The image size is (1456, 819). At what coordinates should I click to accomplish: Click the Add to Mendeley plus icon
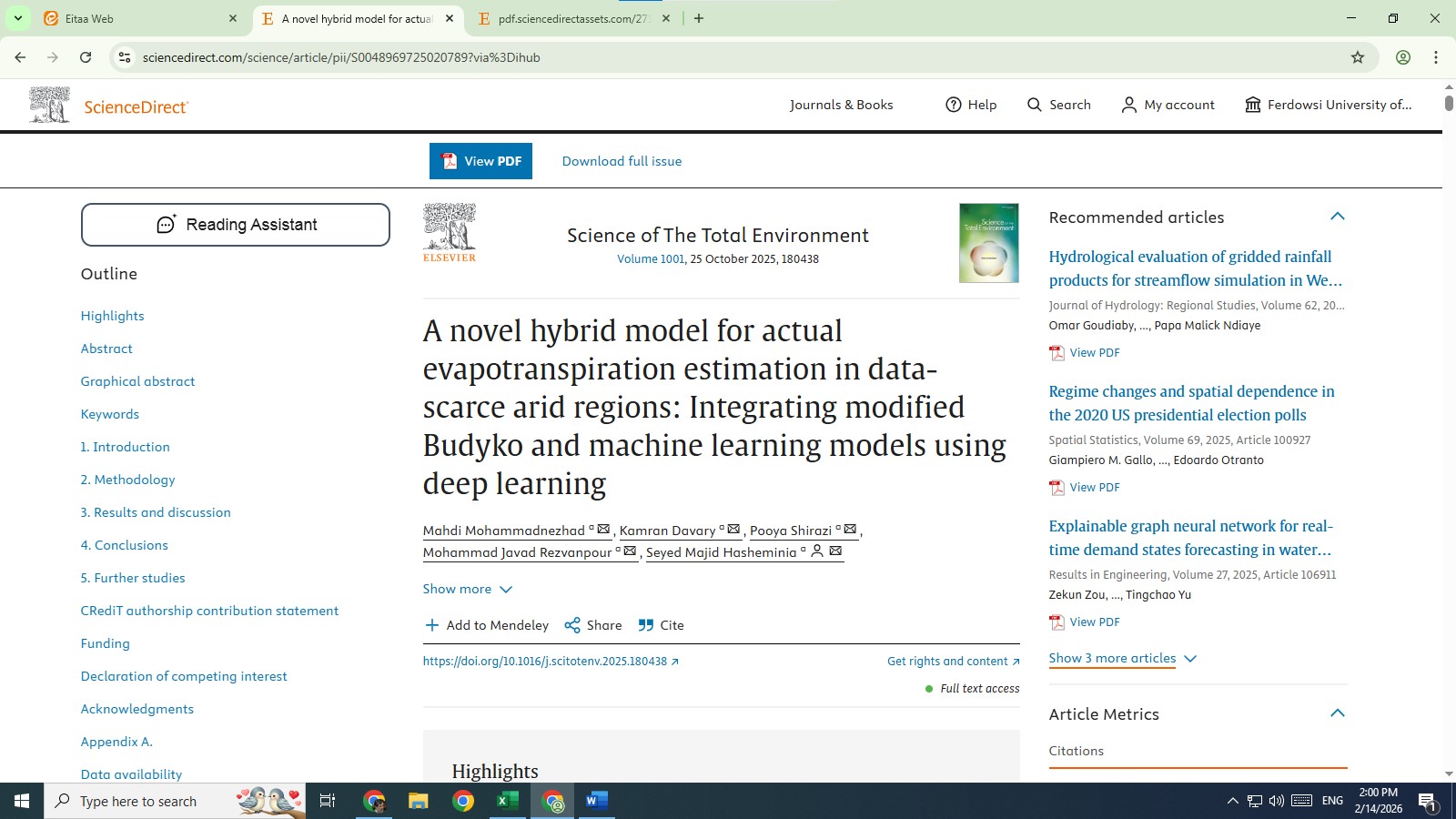pyautogui.click(x=431, y=625)
